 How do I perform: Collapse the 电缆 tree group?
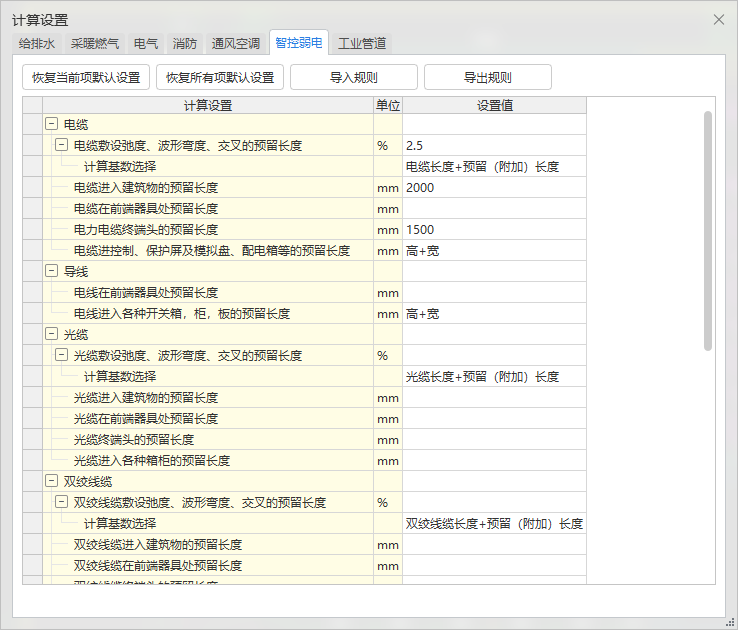click(51, 125)
